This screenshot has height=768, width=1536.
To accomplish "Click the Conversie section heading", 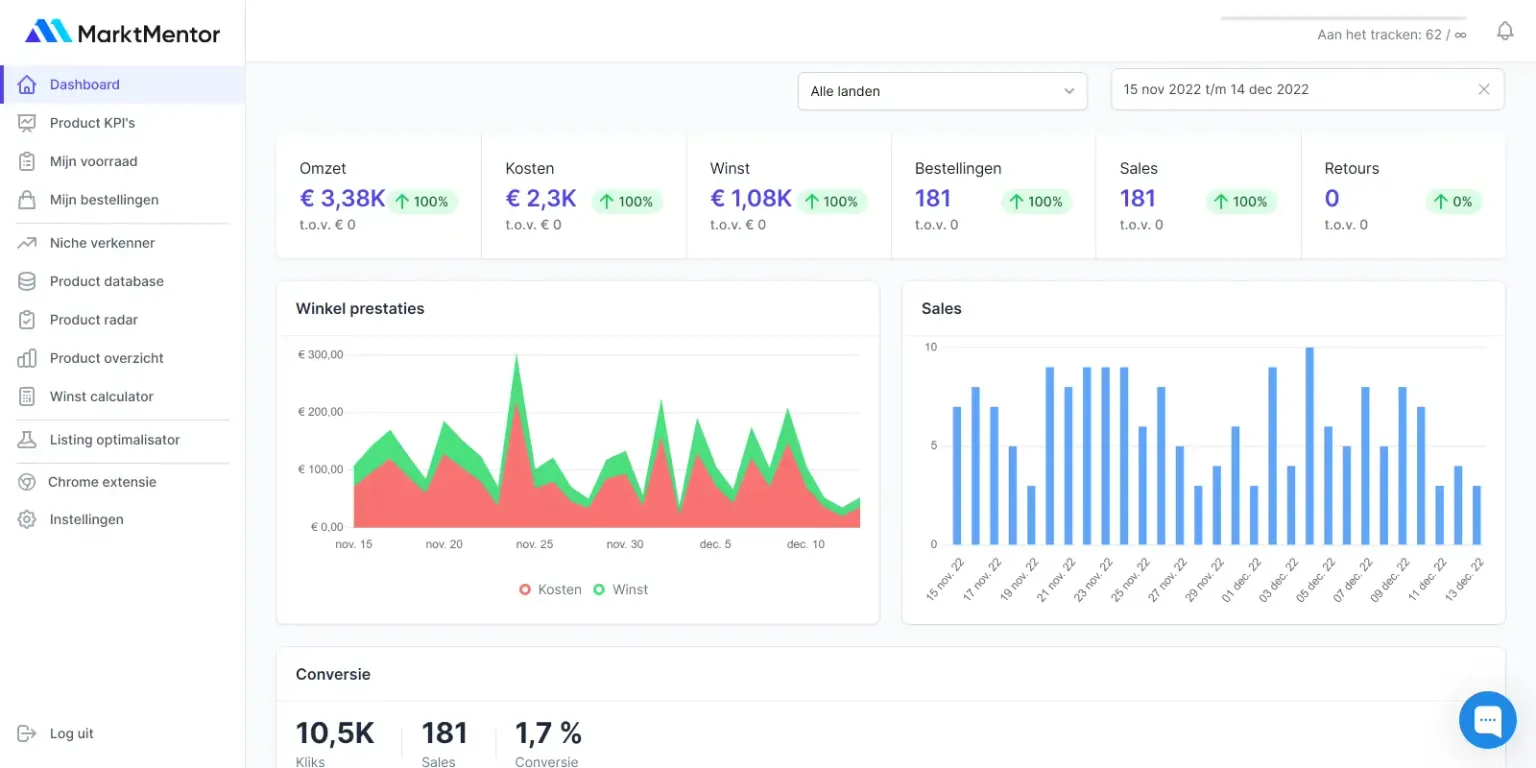I will (333, 675).
